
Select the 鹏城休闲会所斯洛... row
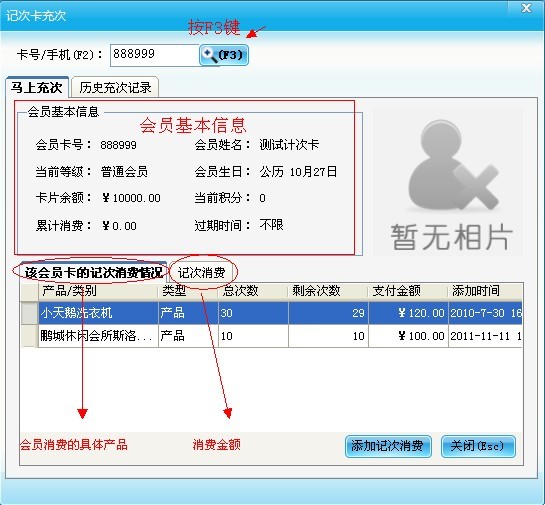click(271, 336)
